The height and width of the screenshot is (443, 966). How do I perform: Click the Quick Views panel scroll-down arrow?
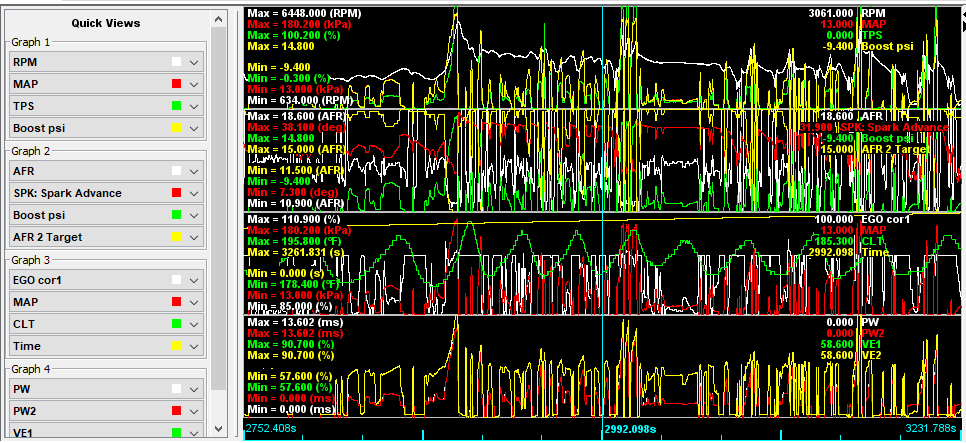(218, 434)
